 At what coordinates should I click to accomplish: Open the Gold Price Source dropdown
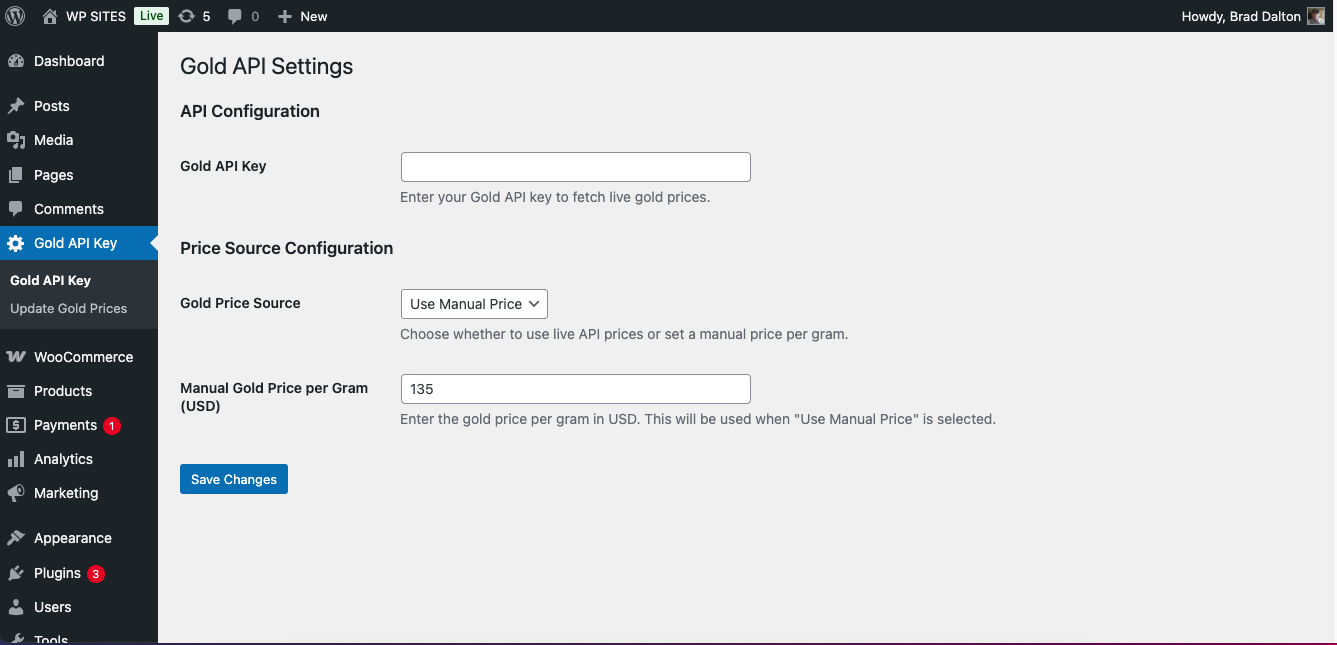pos(474,304)
